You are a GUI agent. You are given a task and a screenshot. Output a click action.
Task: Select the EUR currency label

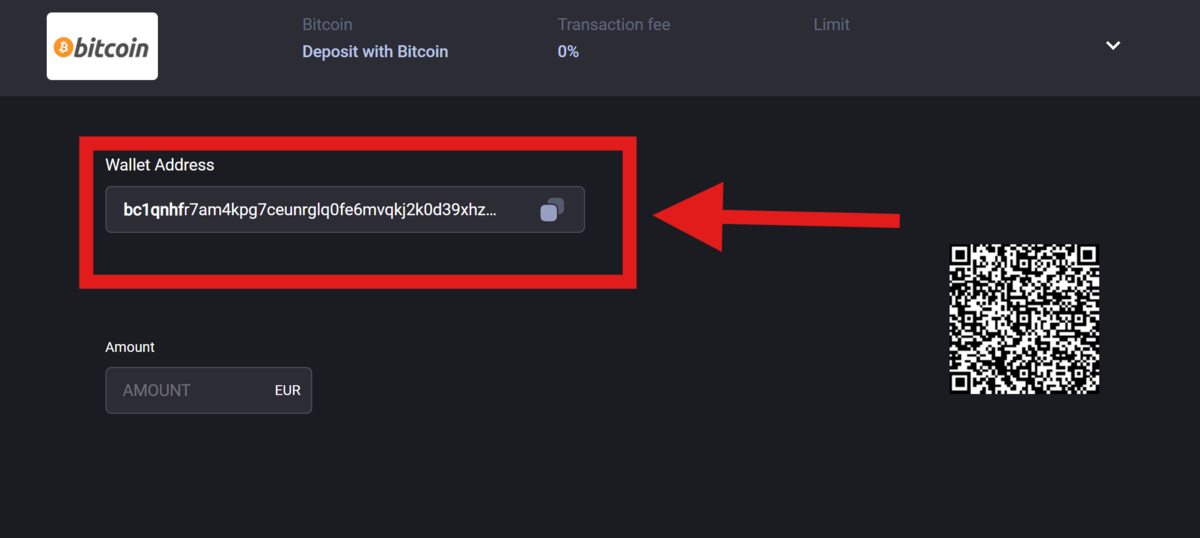pos(287,390)
